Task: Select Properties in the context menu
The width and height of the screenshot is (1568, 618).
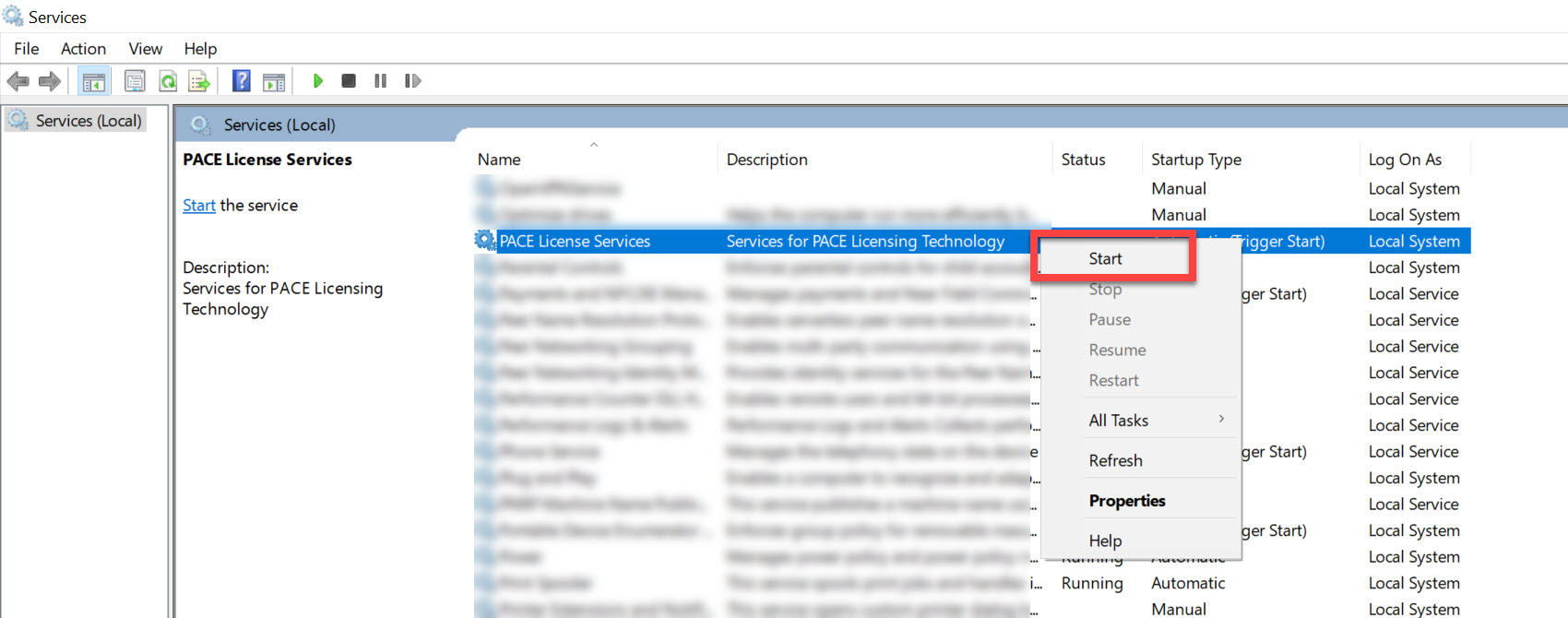Action: click(1126, 501)
